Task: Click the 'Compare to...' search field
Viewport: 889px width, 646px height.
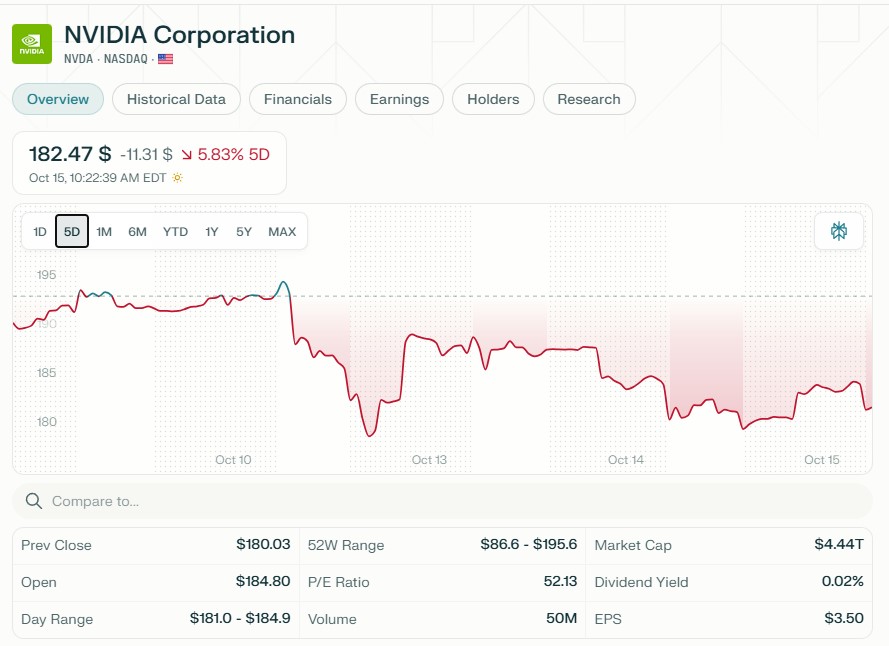Action: pos(450,501)
